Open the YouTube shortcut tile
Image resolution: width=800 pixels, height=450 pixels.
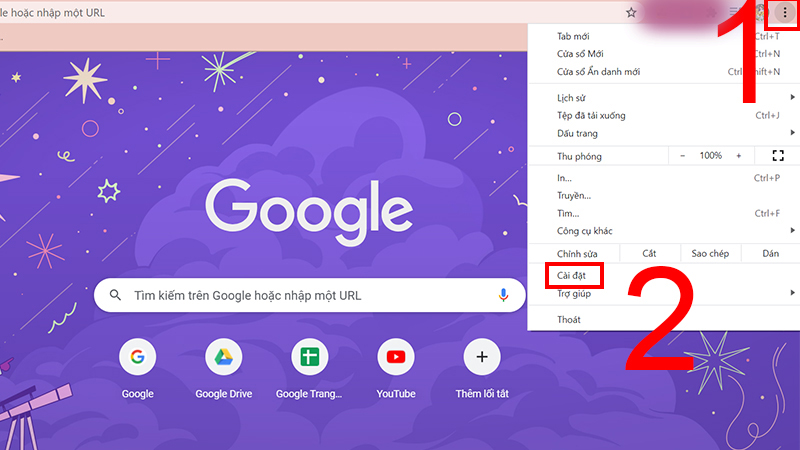click(x=395, y=357)
